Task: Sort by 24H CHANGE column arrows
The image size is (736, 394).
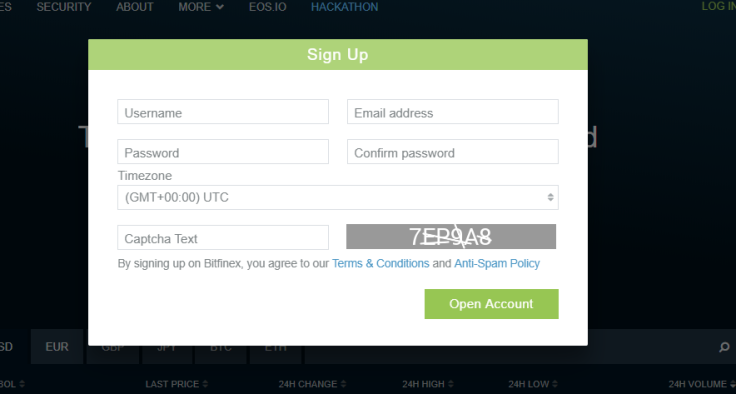Action: click(x=343, y=384)
